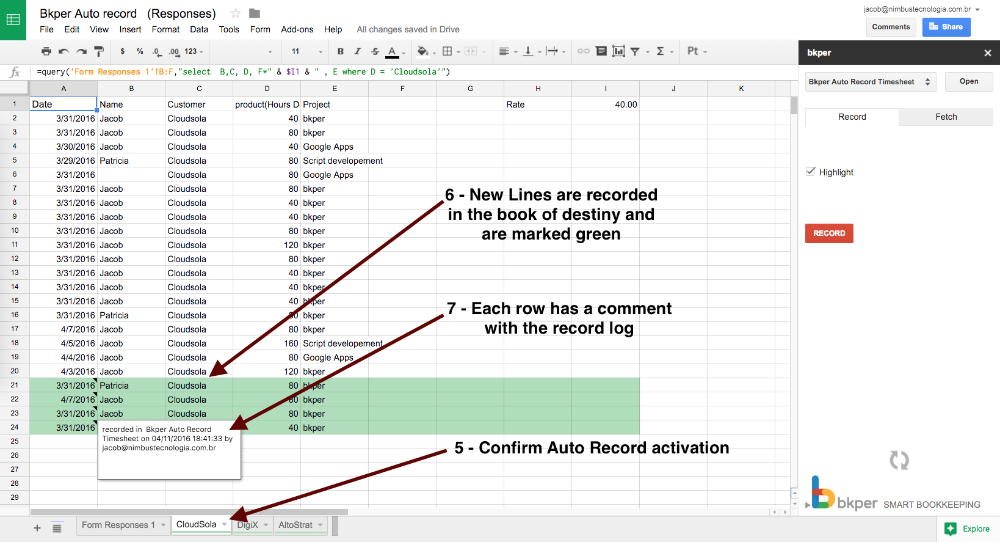Open the Help menu

[x=333, y=29]
